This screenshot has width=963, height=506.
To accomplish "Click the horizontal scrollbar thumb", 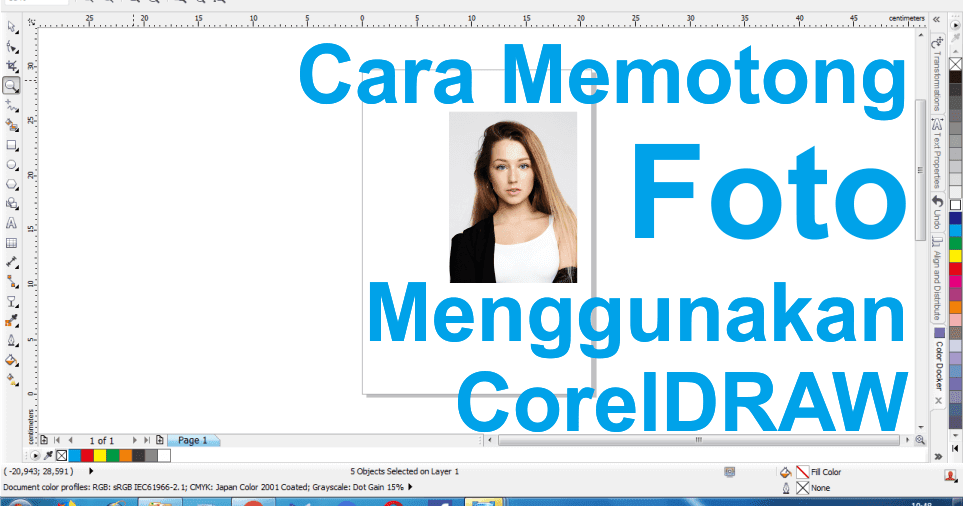I will (x=699, y=440).
